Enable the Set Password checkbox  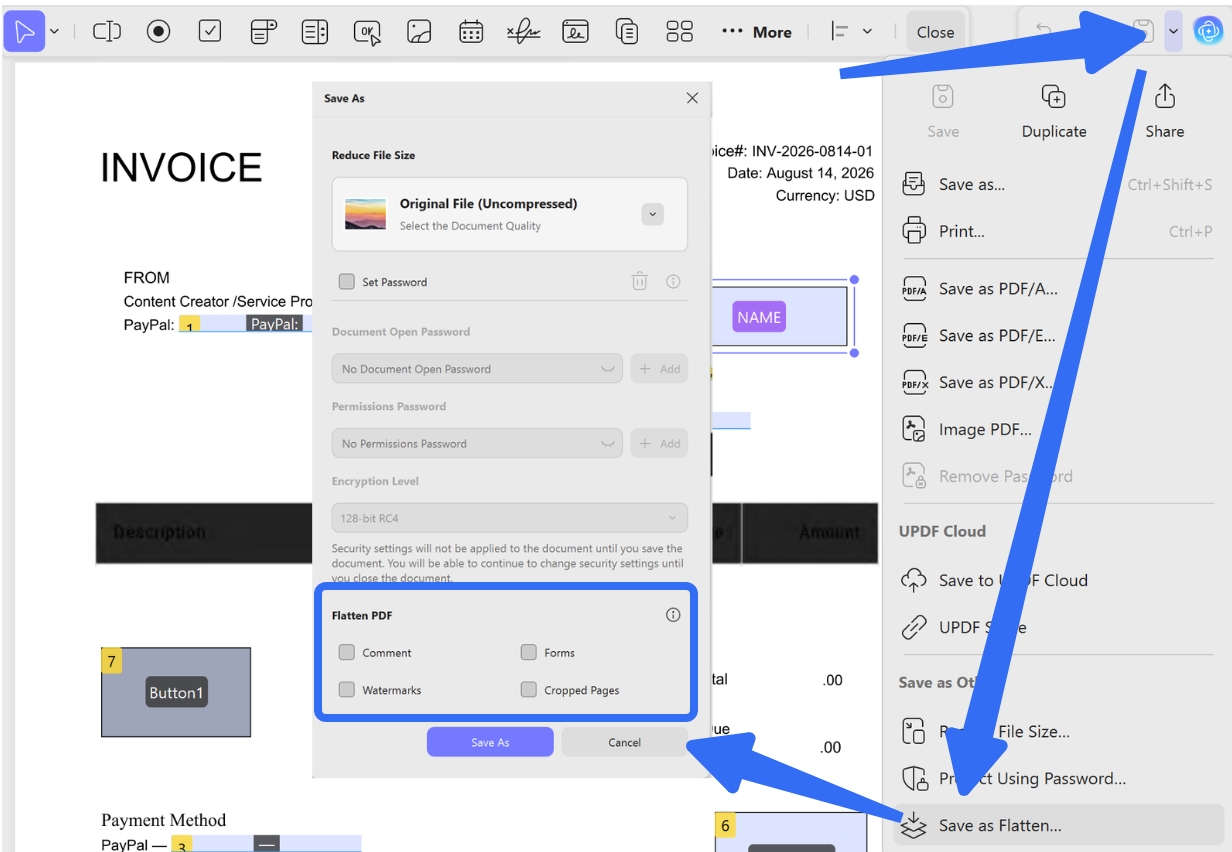(x=346, y=282)
